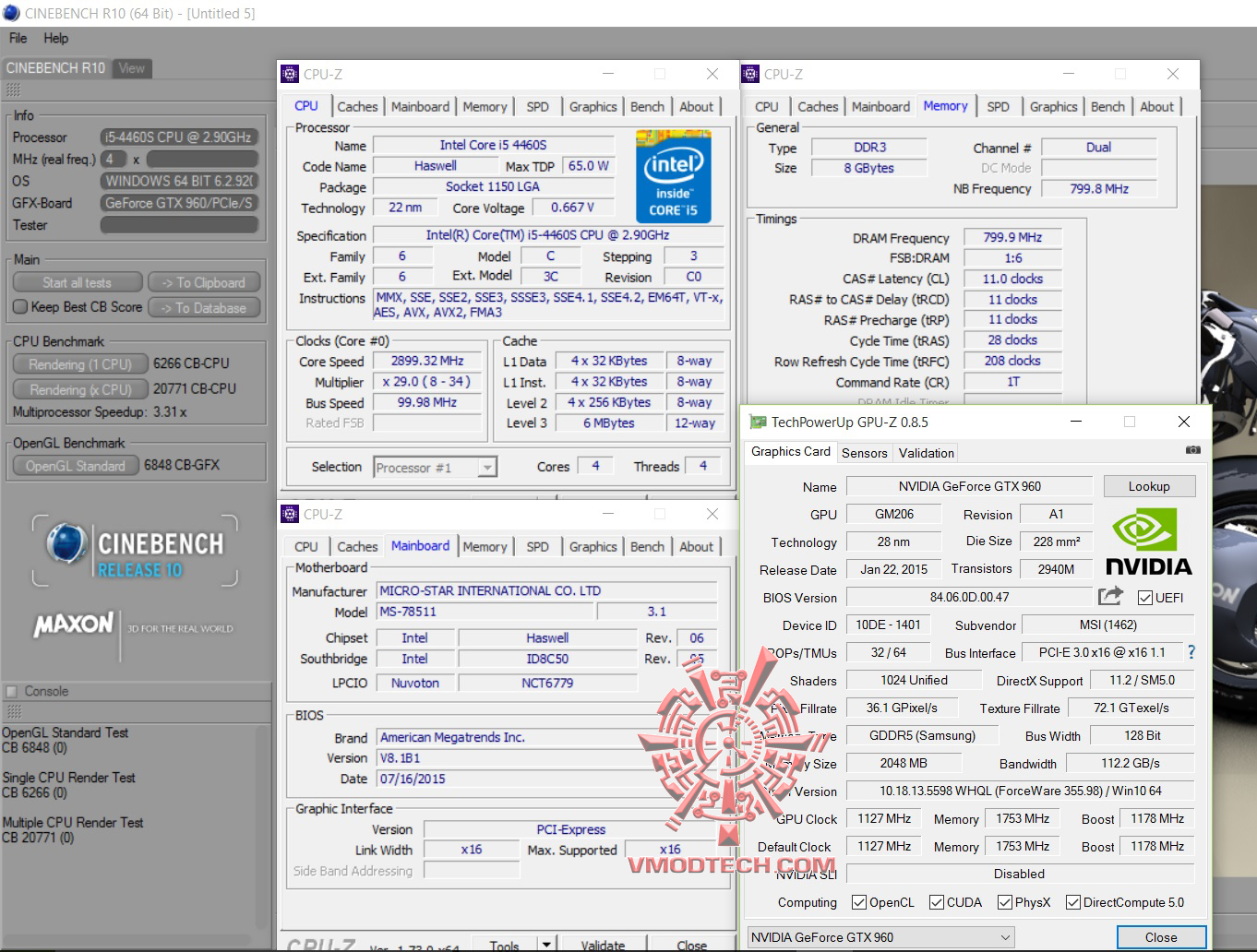
Task: Select the Graphics Card tab in GPU-Z
Action: [x=791, y=451]
